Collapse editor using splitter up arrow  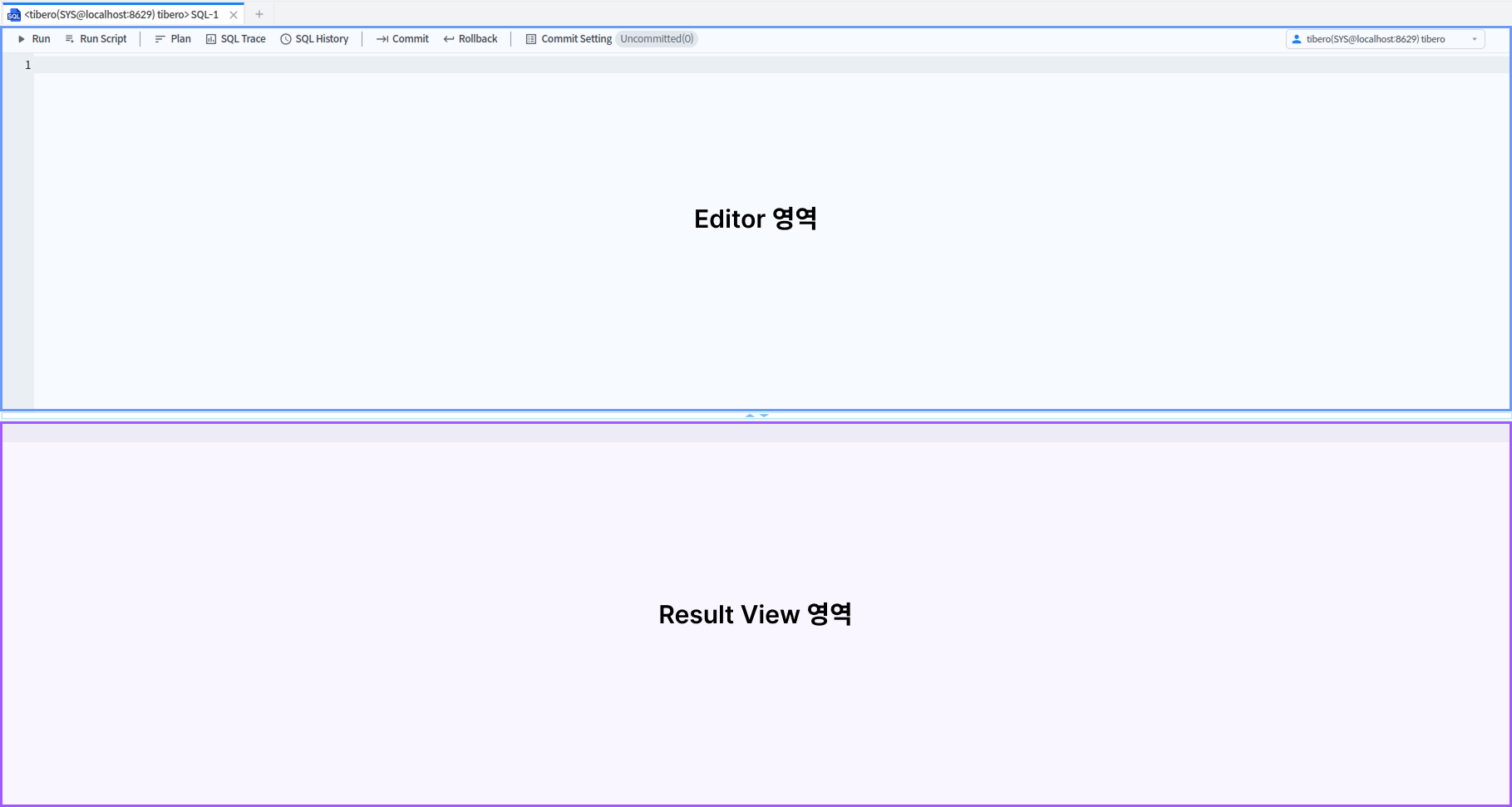750,416
